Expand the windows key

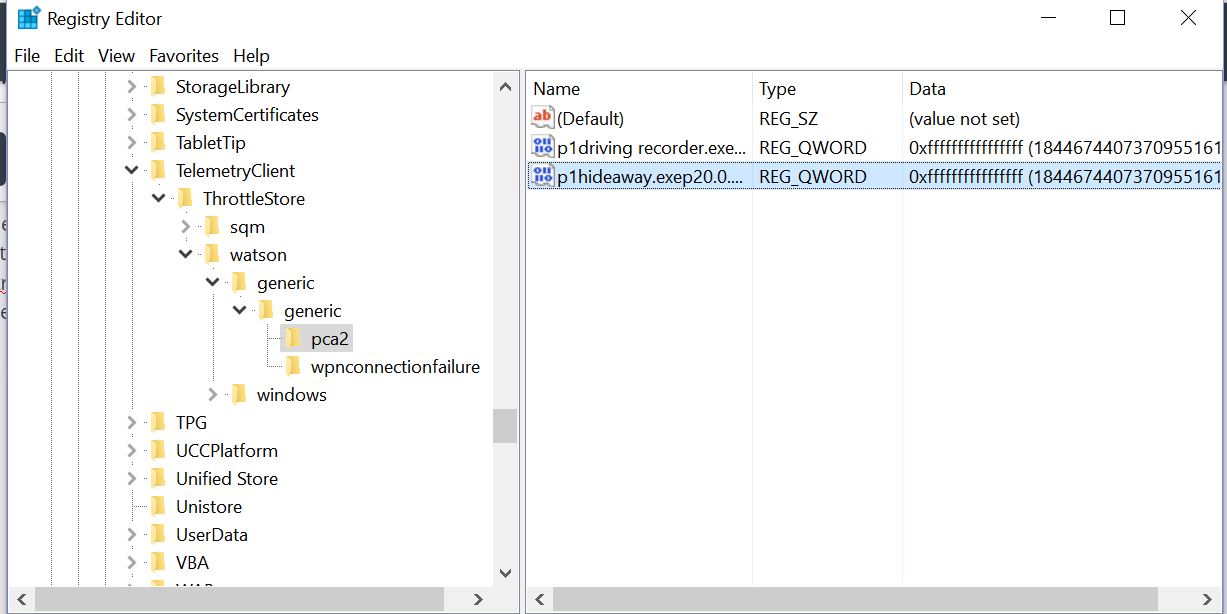(x=212, y=395)
